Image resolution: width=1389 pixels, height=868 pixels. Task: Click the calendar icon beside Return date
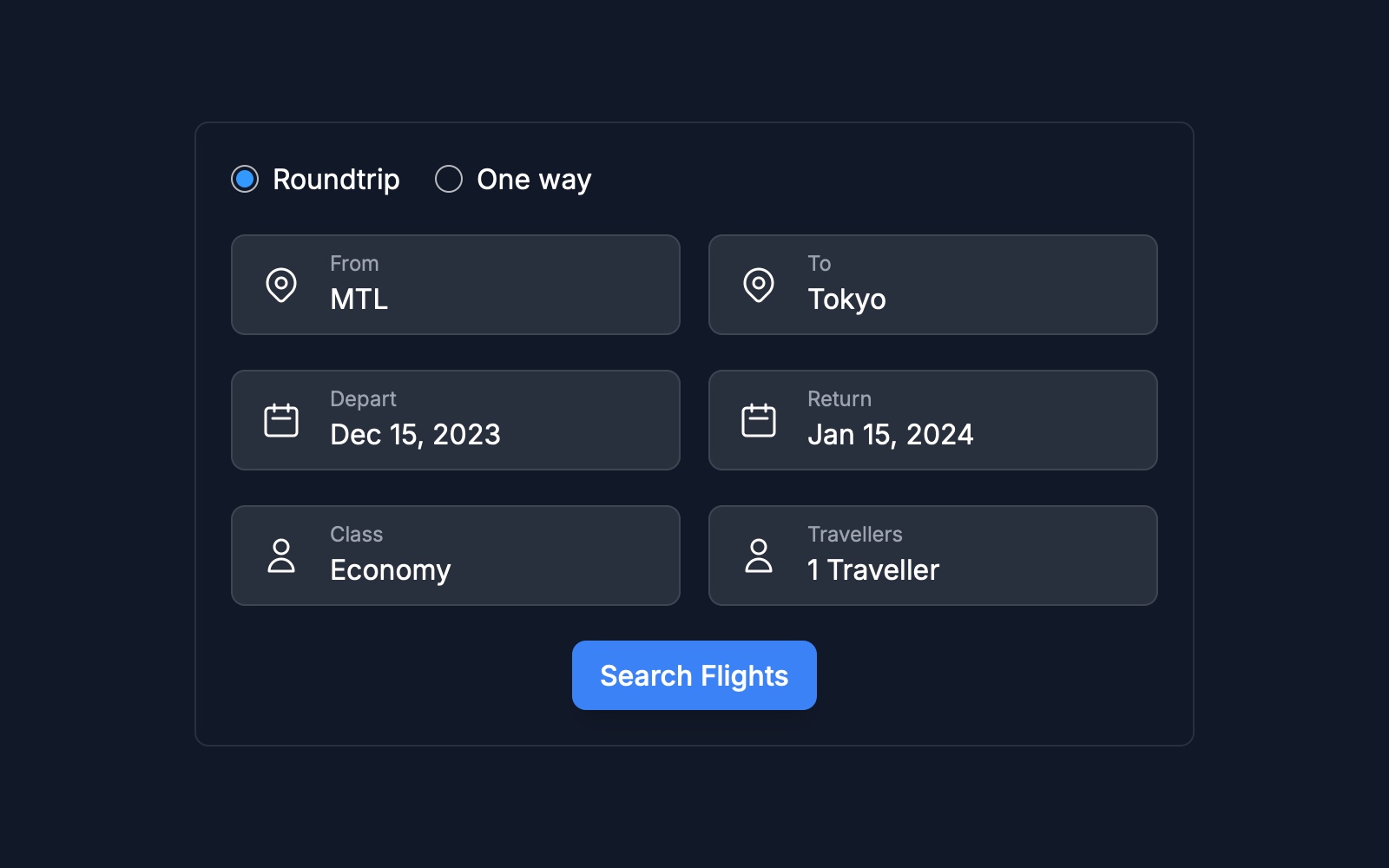(759, 419)
